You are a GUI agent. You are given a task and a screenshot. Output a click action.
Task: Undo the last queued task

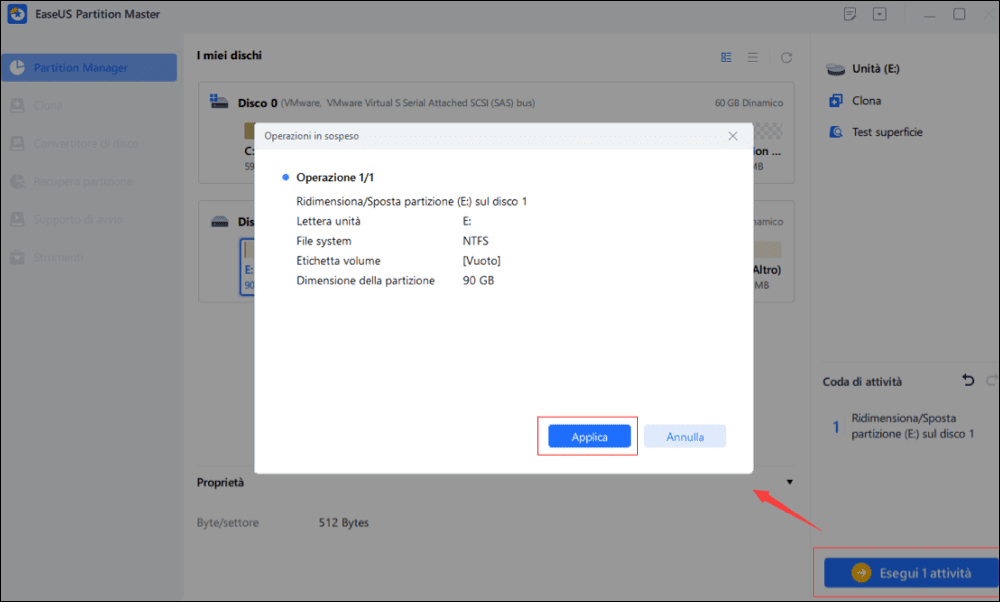tap(968, 381)
